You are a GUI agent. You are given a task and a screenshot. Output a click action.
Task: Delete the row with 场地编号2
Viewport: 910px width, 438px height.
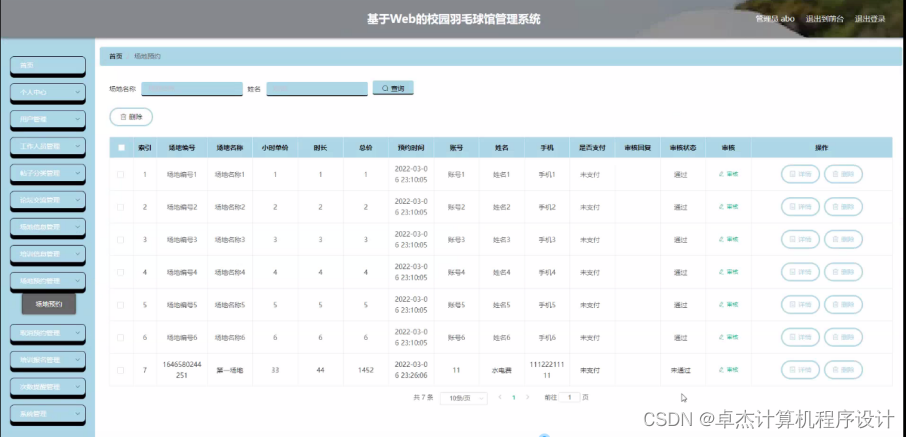point(843,207)
